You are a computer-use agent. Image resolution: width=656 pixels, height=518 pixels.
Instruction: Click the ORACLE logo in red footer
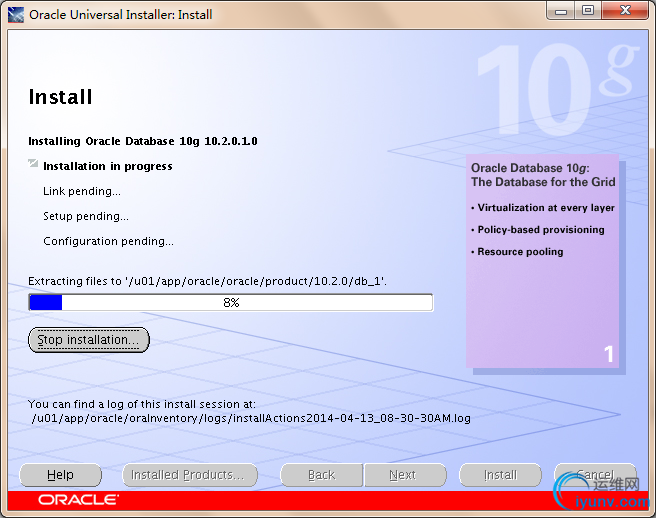tap(79, 500)
